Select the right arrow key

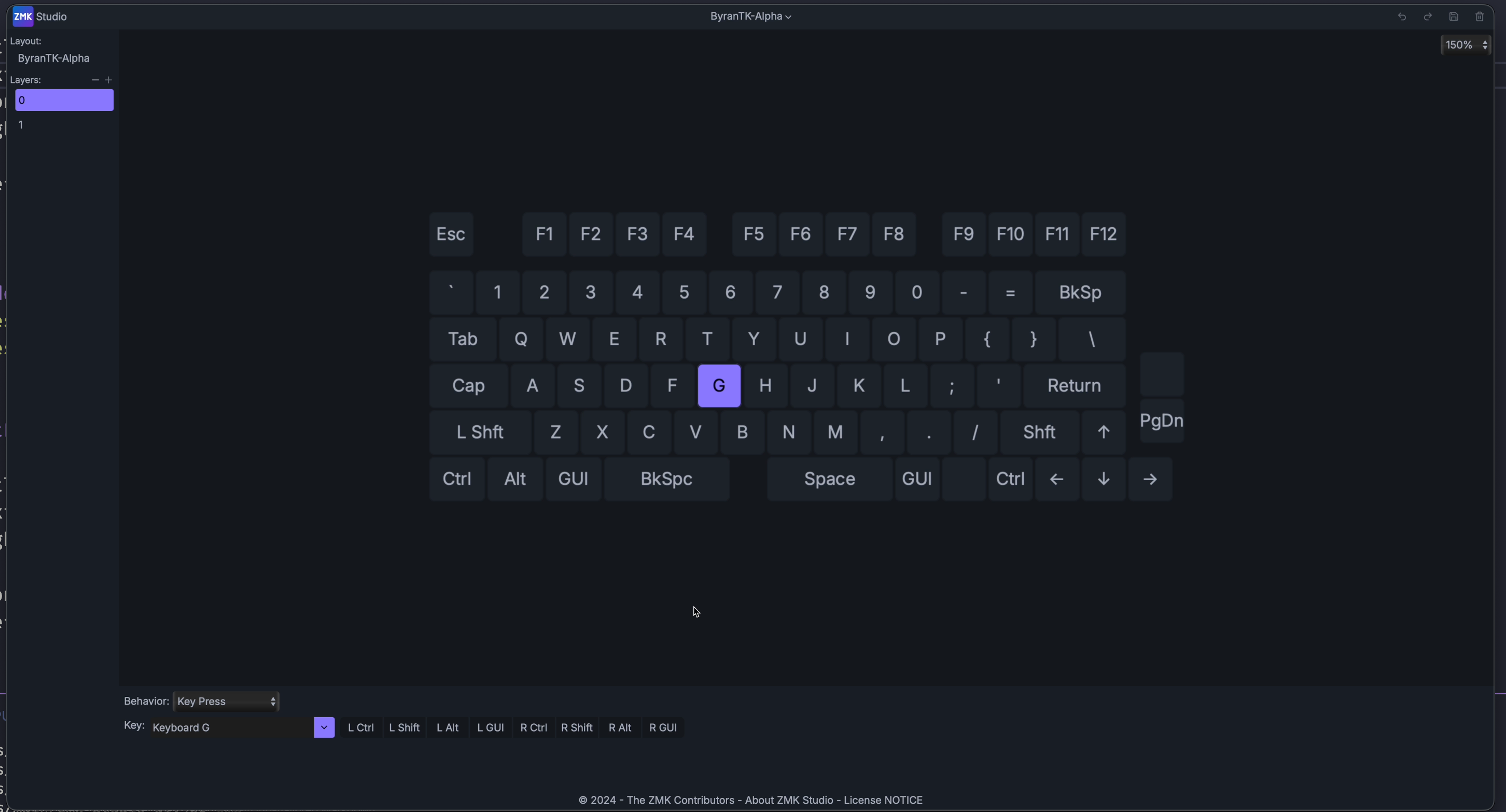[x=1151, y=479]
